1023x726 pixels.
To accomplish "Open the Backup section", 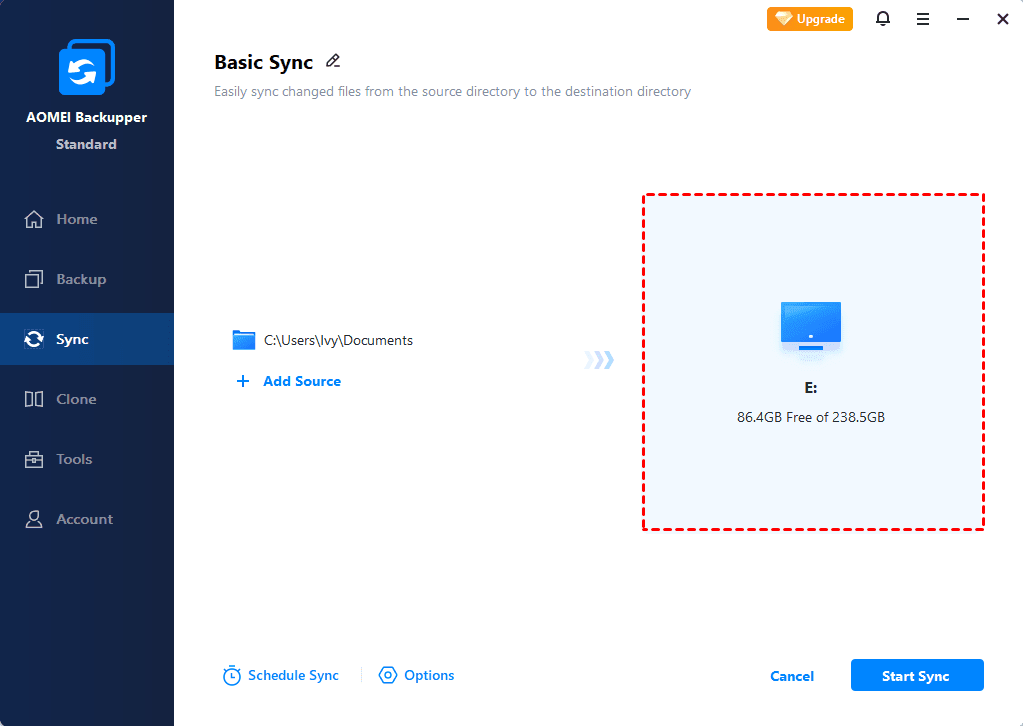I will [80, 279].
